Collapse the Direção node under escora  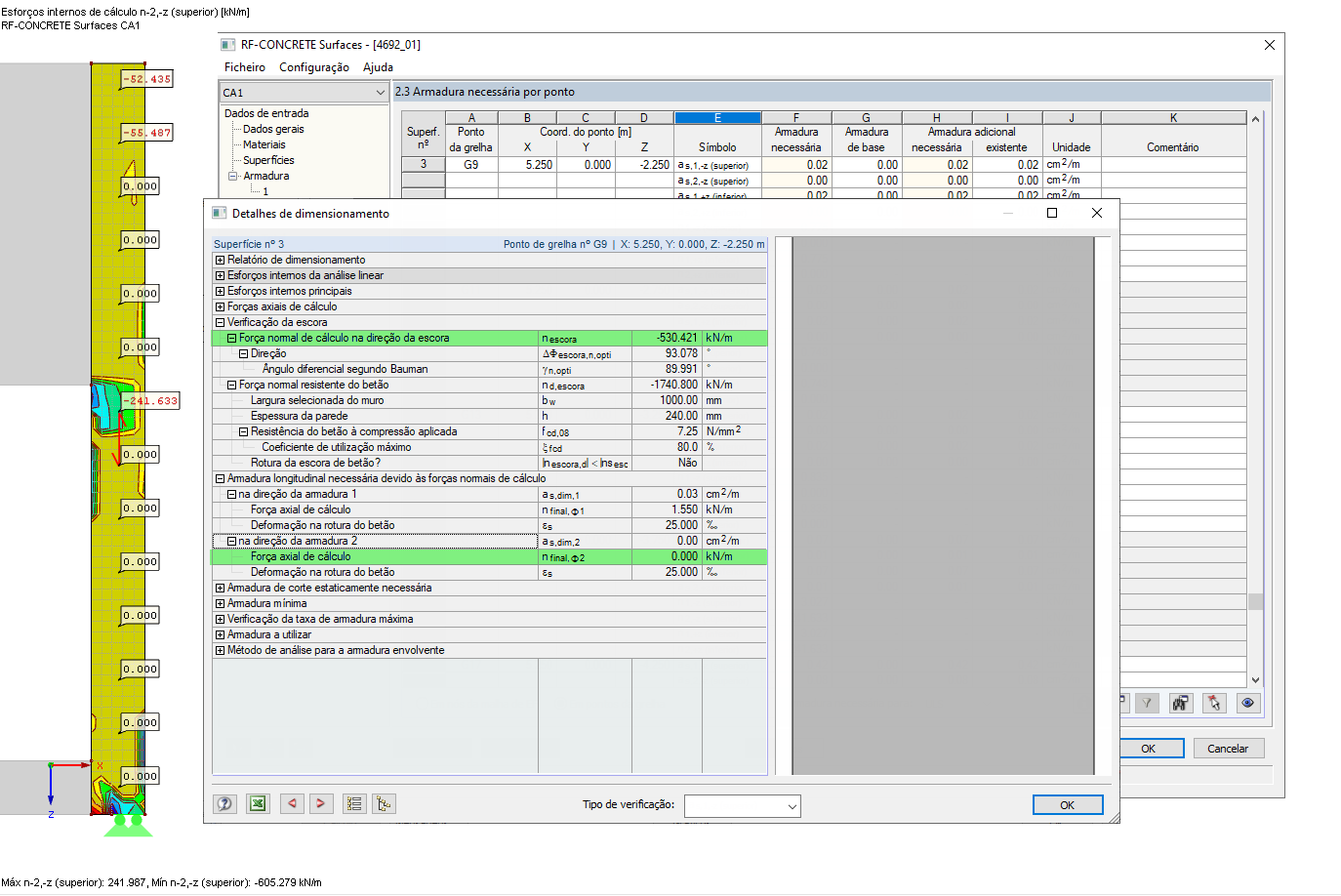pyautogui.click(x=243, y=354)
